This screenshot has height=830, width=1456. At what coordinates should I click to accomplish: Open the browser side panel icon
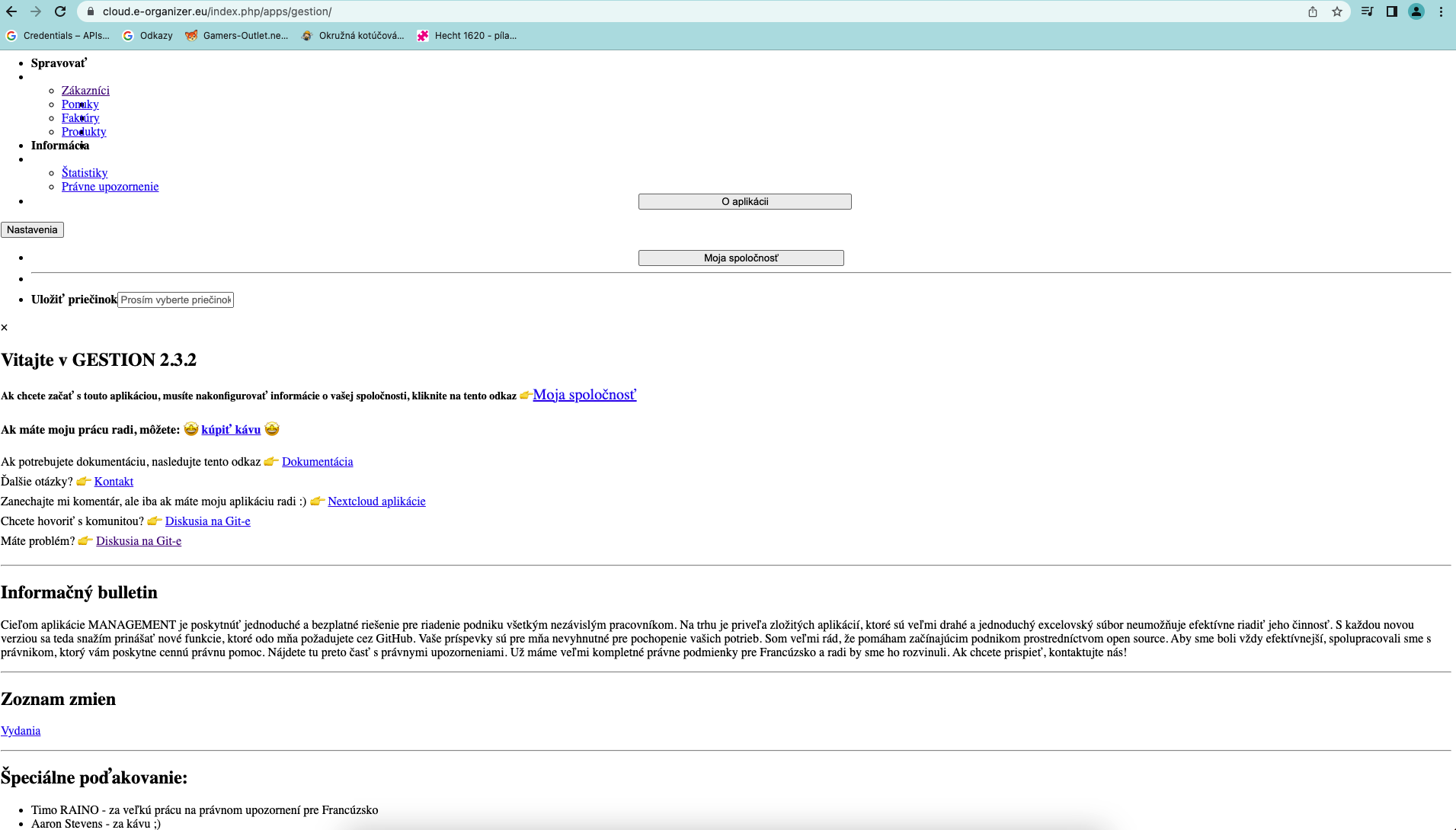pyautogui.click(x=1391, y=11)
